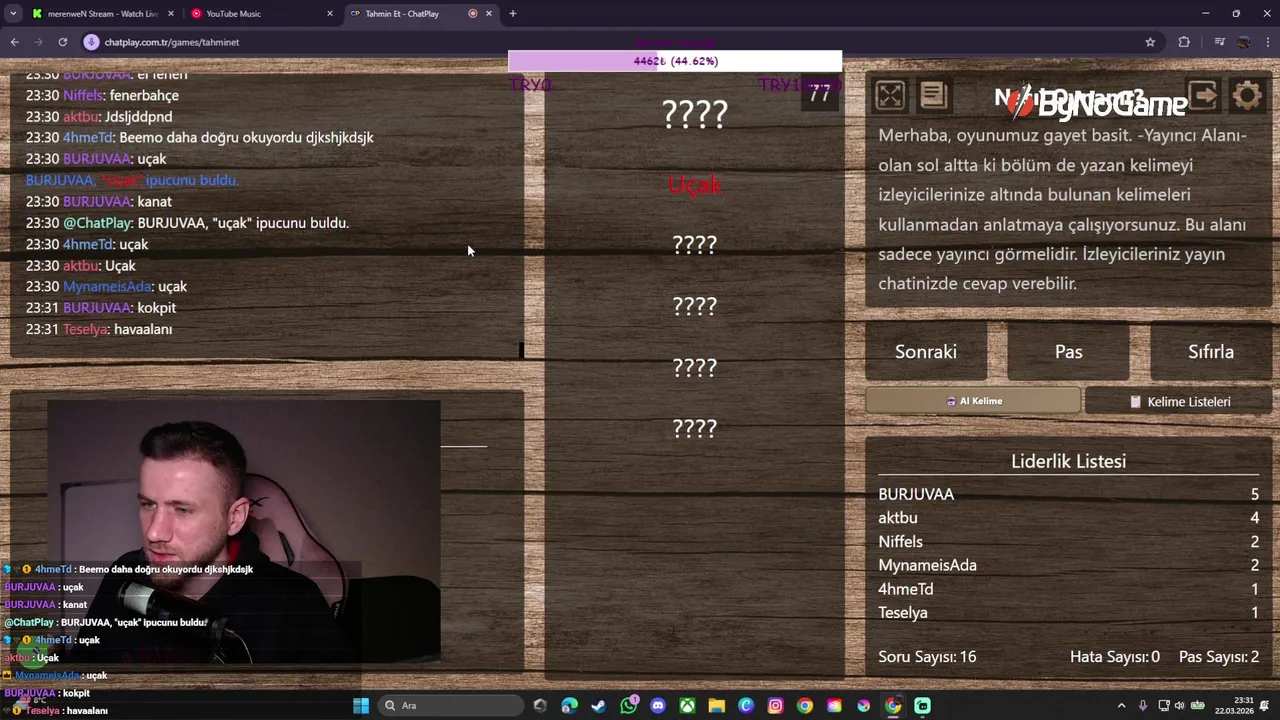The height and width of the screenshot is (720, 1280).
Task: Click the Pas Sayısı: 2 counter
Action: (1219, 657)
